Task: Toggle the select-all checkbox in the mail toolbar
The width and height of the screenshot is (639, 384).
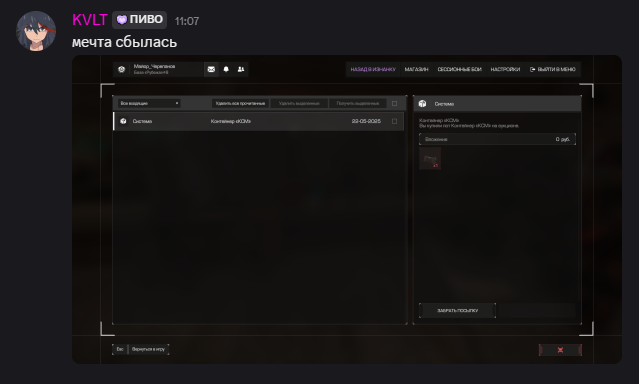Action: tap(394, 104)
